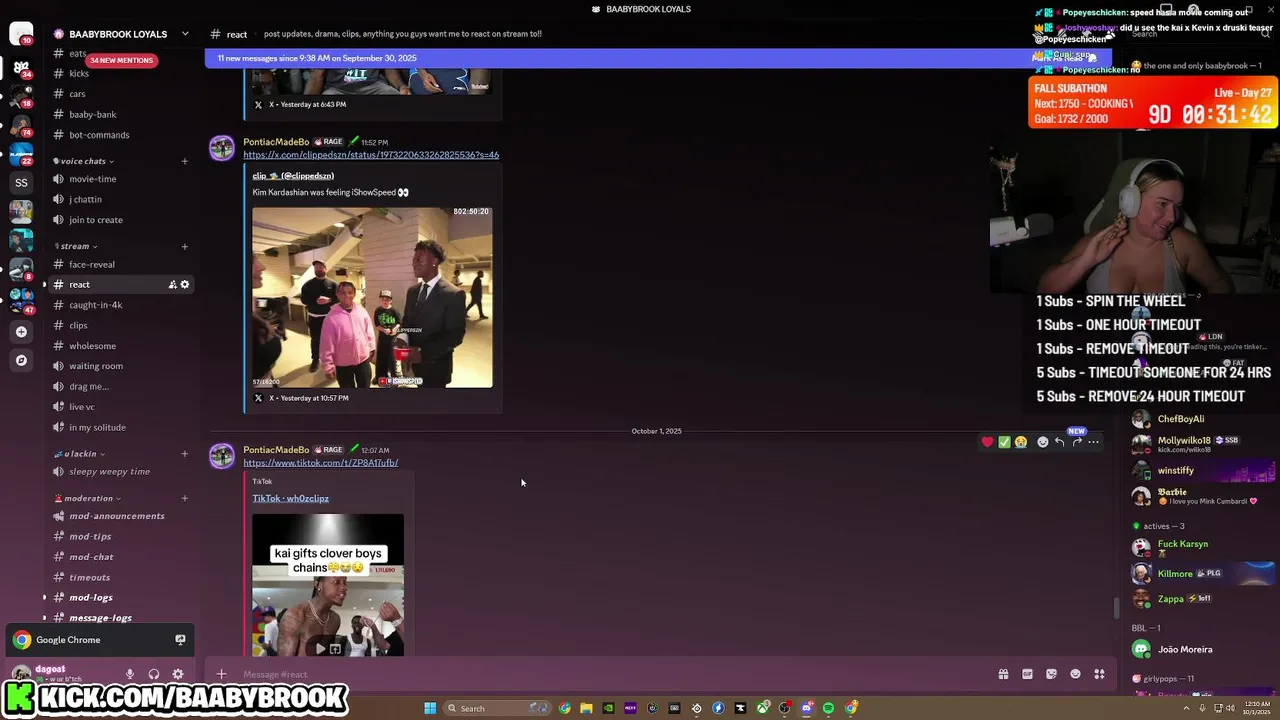This screenshot has height=720, width=1280.
Task: Click the 34 New Mentions pill
Action: click(x=121, y=60)
